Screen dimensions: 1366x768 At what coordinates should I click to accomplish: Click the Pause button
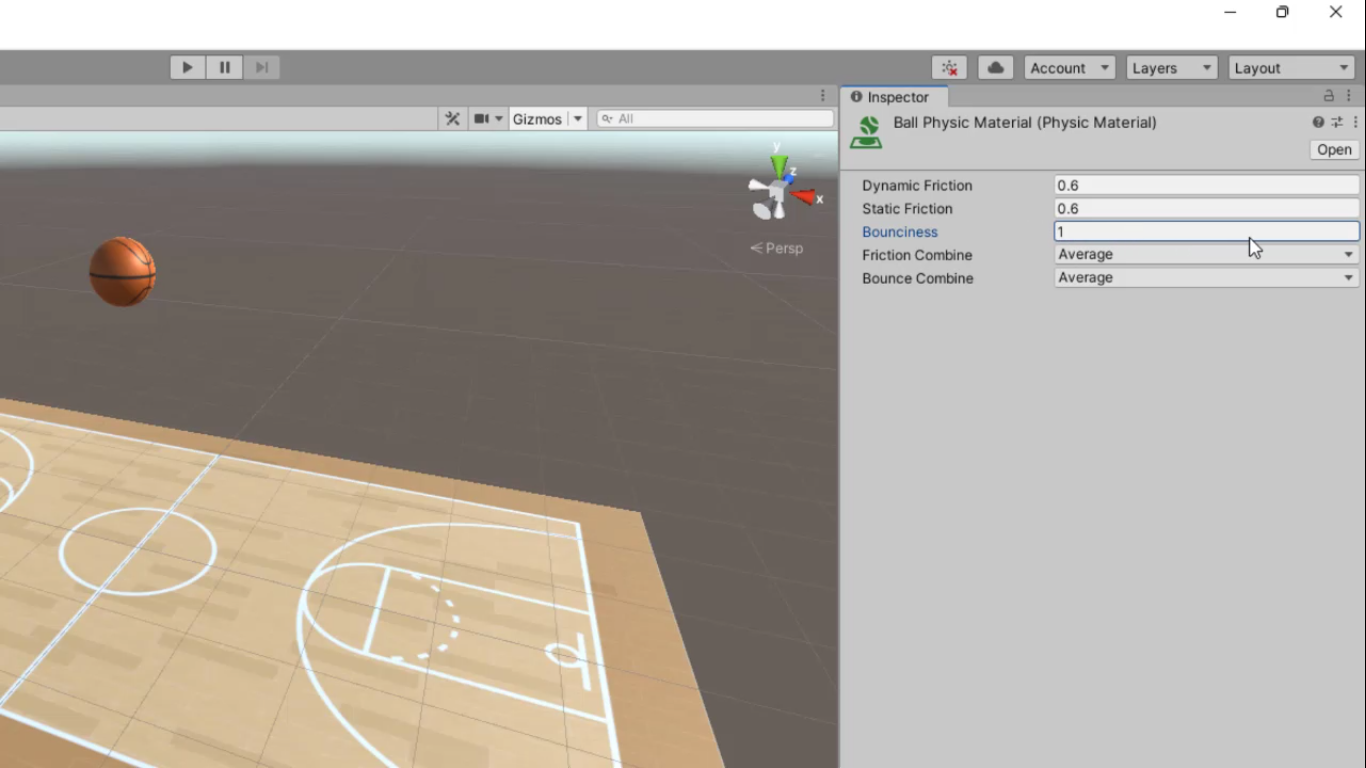click(225, 67)
